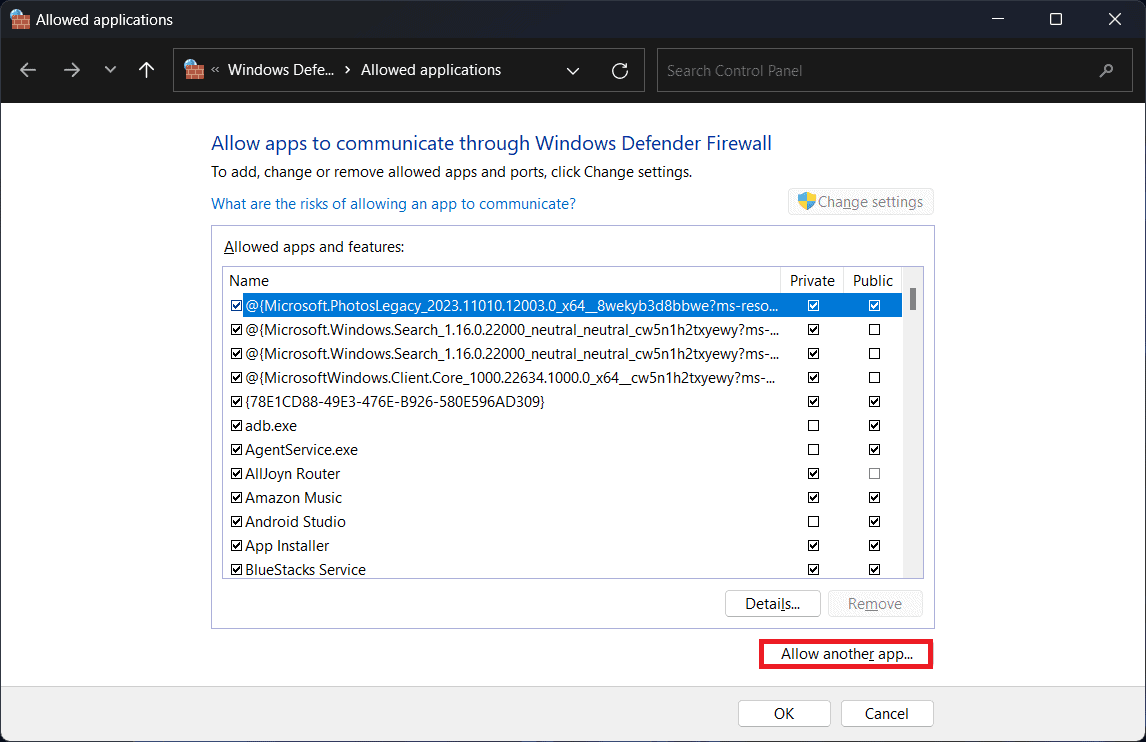
Task: Open Recent locations chevron dropdown
Action: point(110,70)
